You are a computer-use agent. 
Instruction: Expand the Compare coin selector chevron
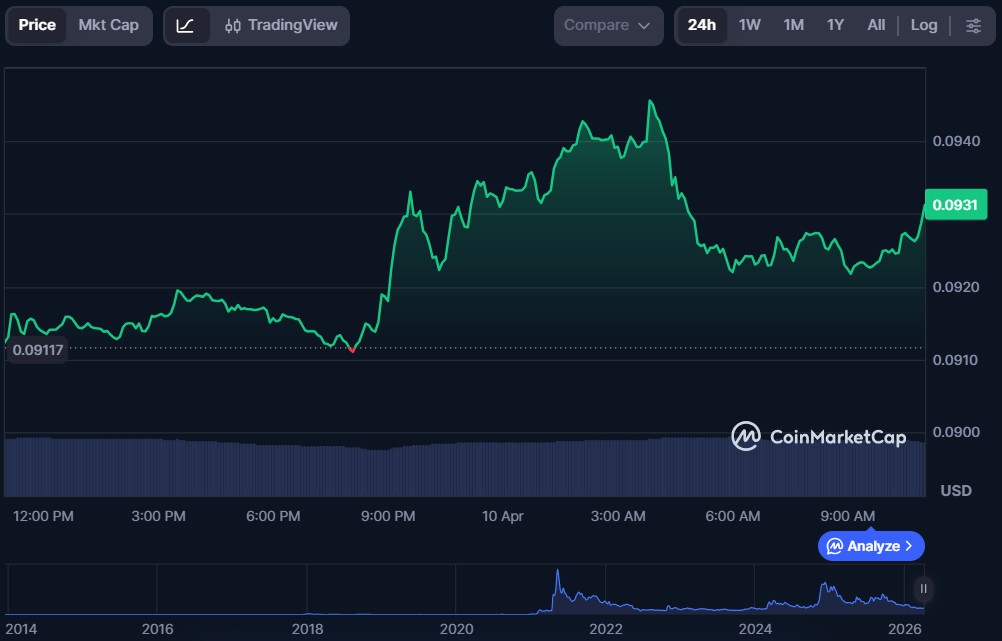pyautogui.click(x=646, y=25)
